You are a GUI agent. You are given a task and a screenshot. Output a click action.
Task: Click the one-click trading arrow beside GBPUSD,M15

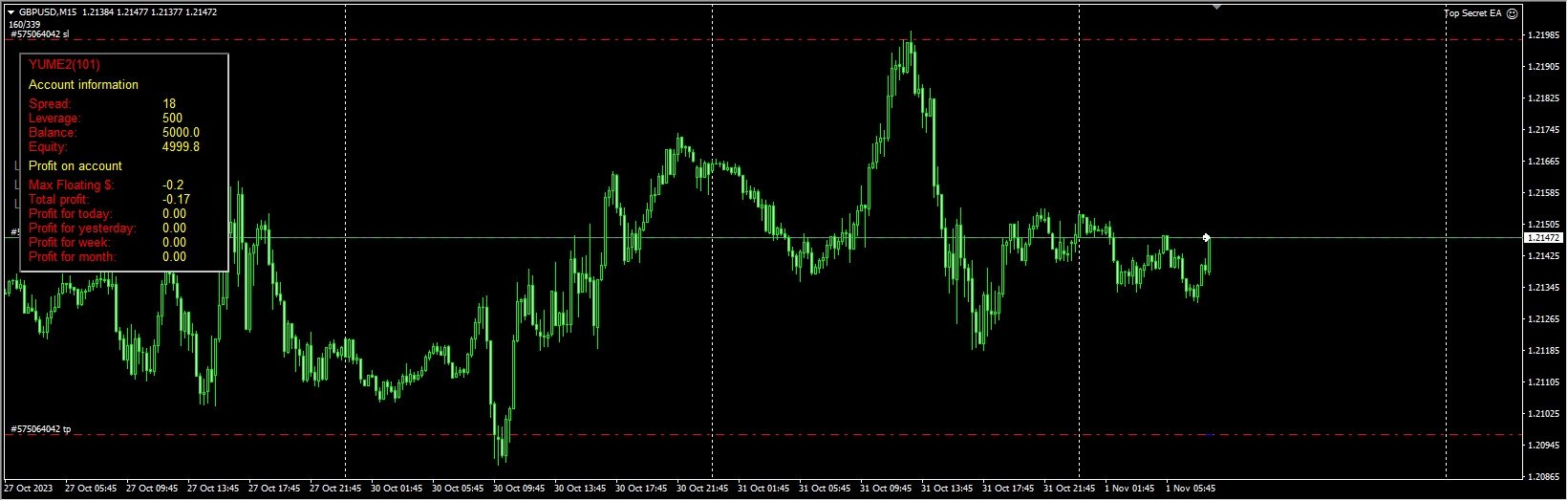[x=11, y=12]
